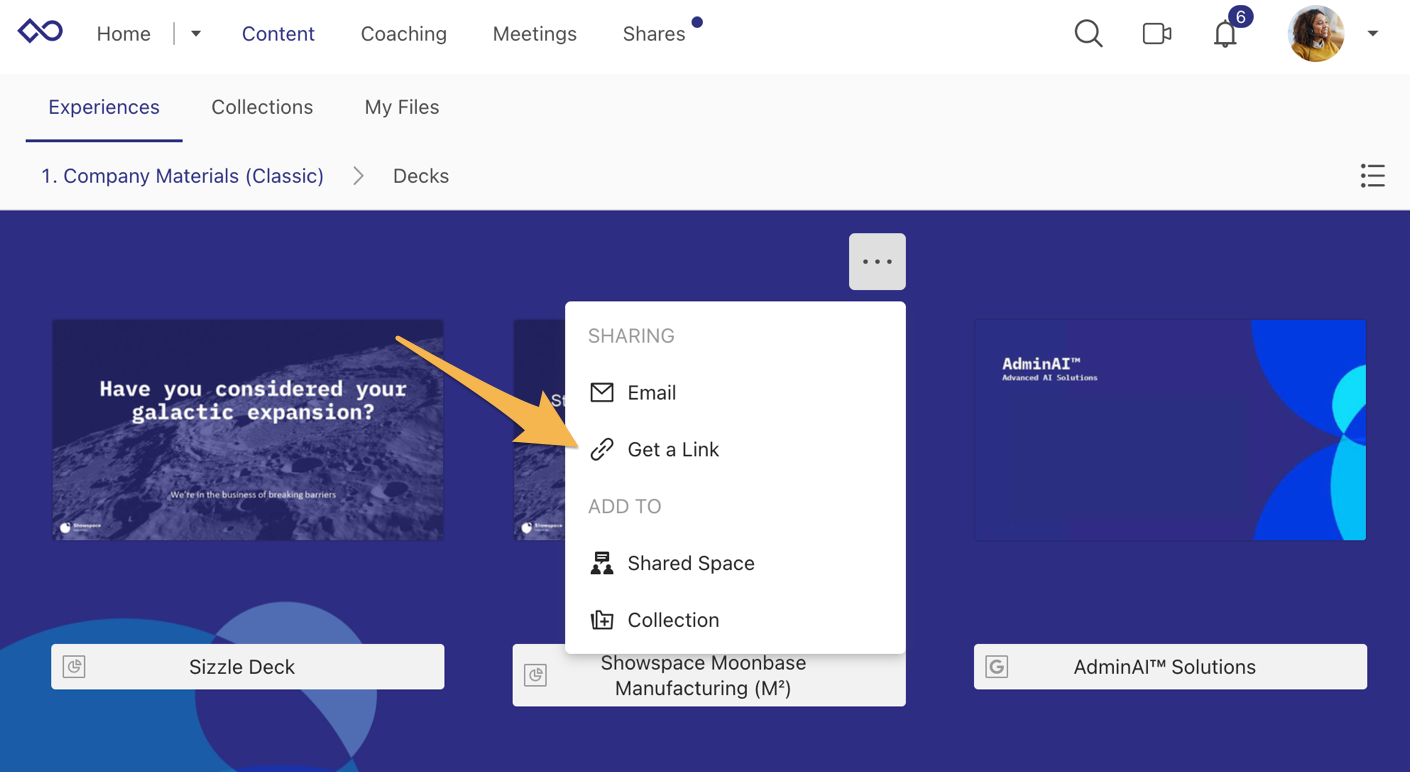The width and height of the screenshot is (1410, 772).
Task: Open the Coaching nav item
Action: coord(404,34)
